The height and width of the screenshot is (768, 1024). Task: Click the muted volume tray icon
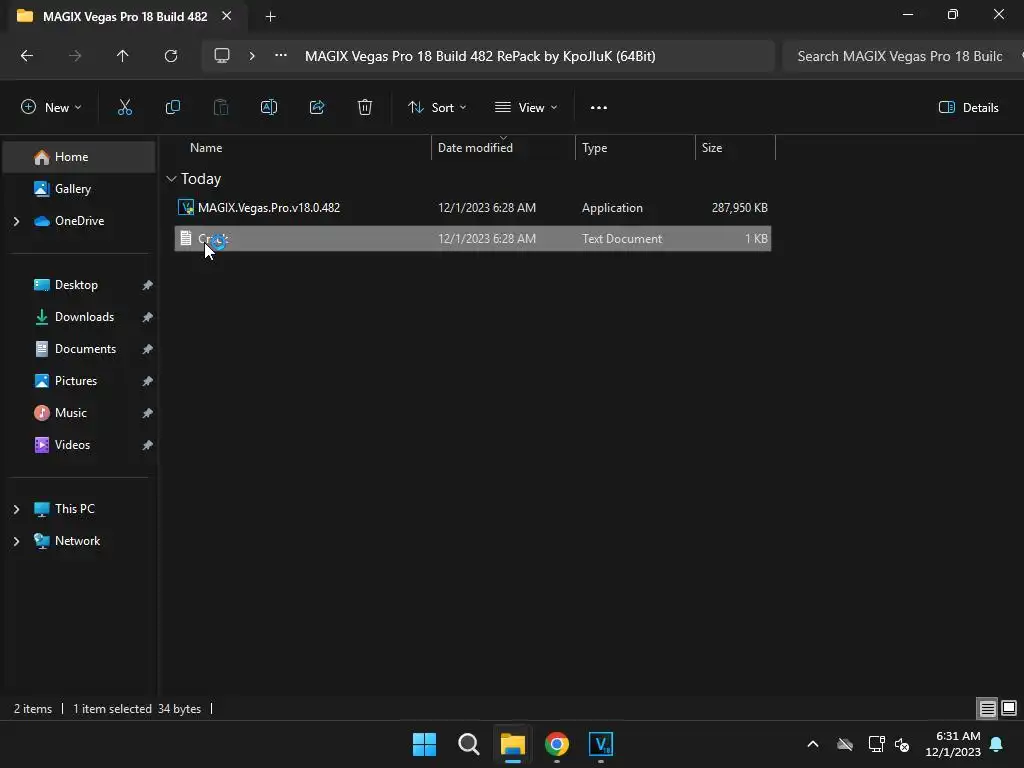tap(903, 744)
